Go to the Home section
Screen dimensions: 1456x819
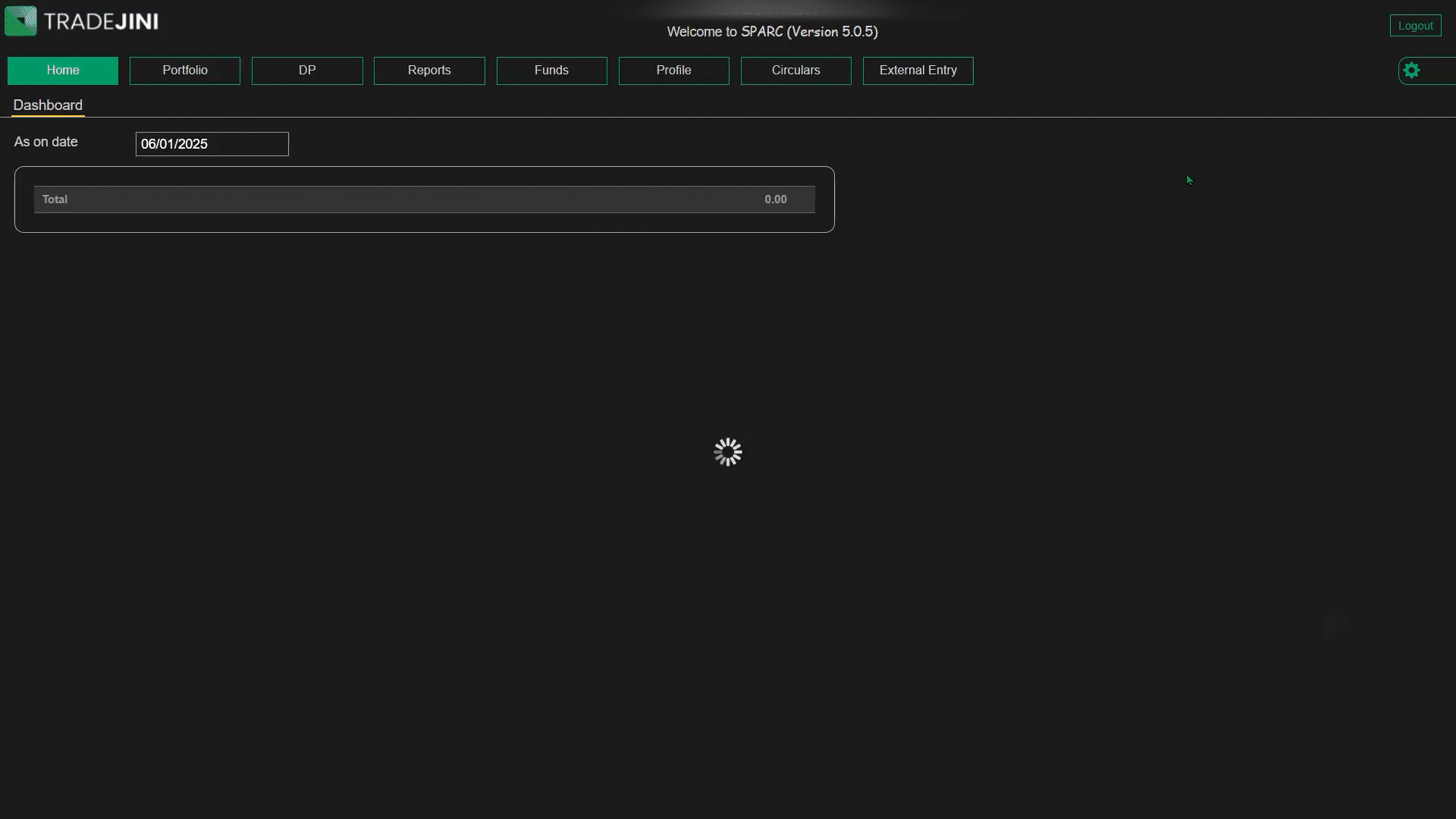pyautogui.click(x=63, y=71)
